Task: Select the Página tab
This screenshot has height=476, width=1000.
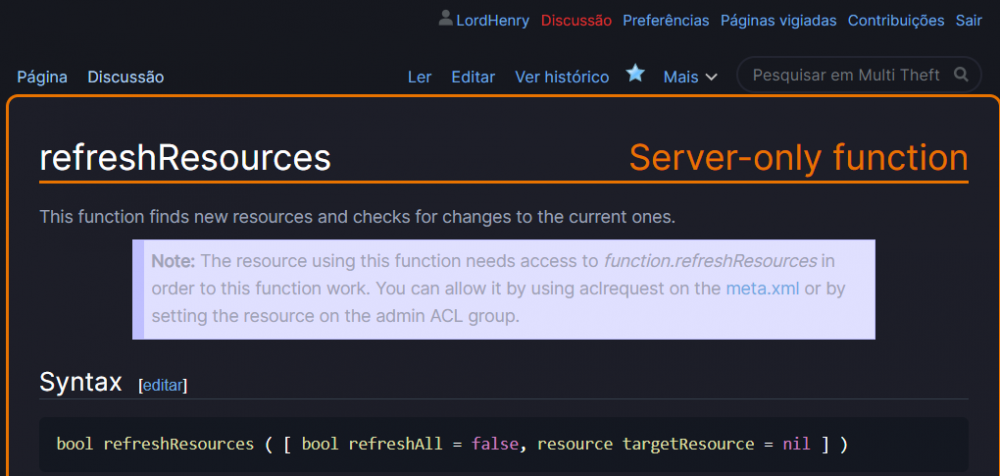Action: coord(42,77)
